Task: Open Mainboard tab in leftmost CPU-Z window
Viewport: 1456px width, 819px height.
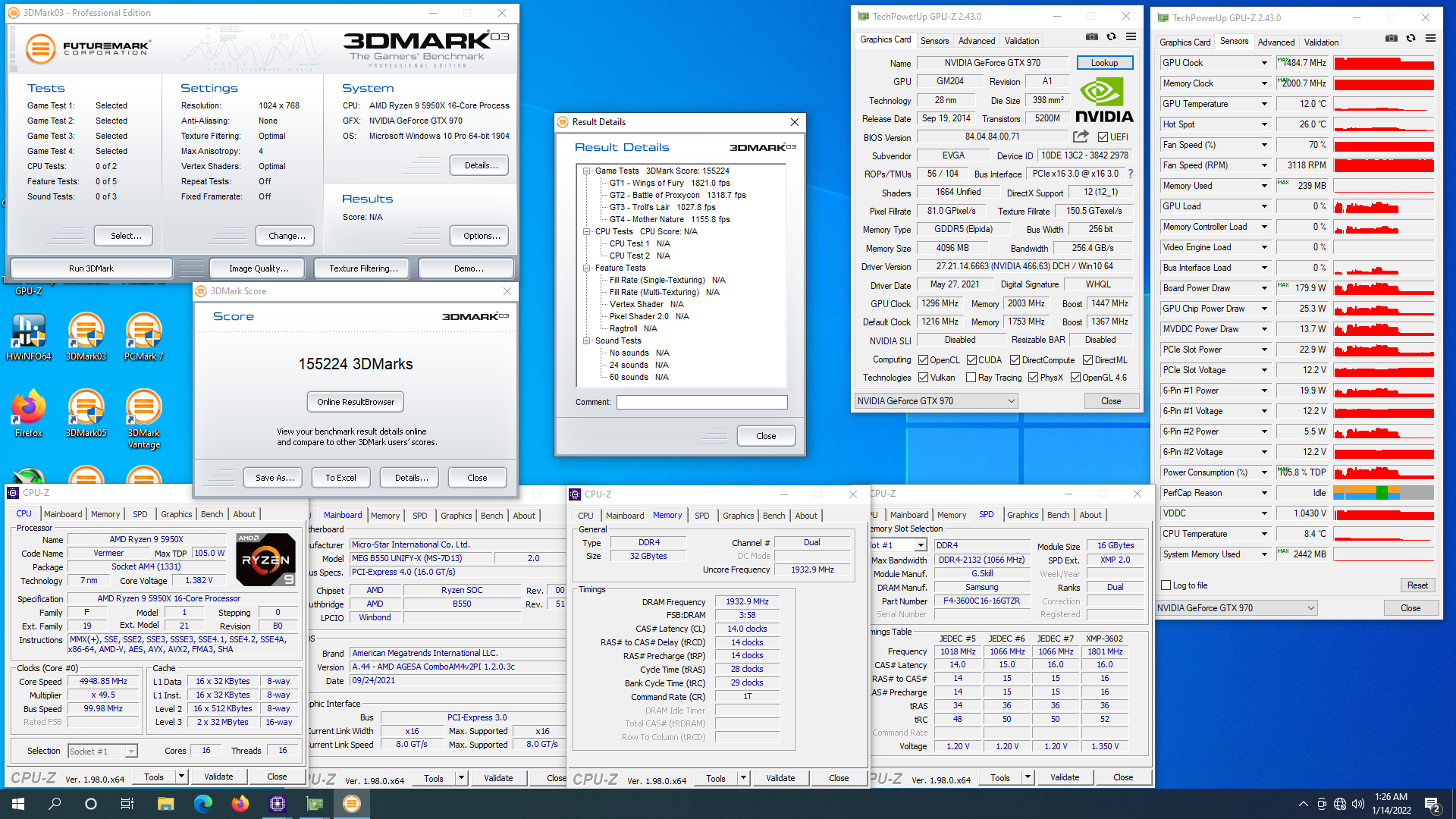Action: coord(63,514)
